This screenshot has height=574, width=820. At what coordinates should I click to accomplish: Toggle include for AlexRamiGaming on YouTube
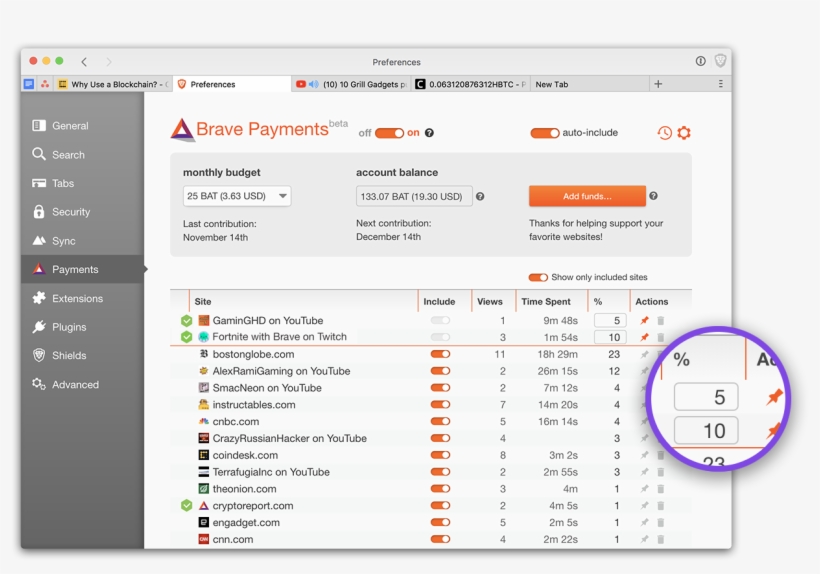tap(440, 371)
